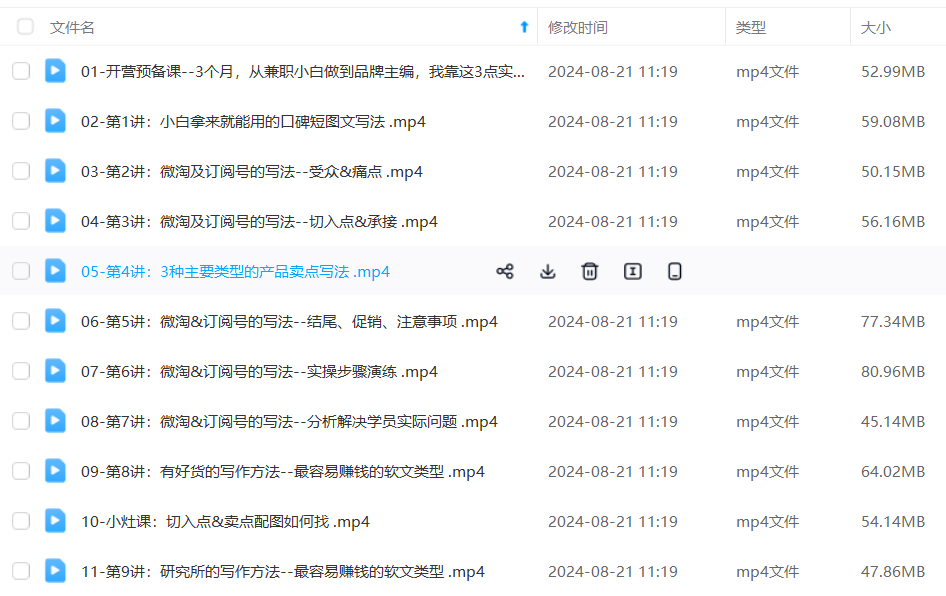The image size is (946, 596).
Task: Click the rename icon on the 05-第4讲 row
Action: click(x=632, y=271)
